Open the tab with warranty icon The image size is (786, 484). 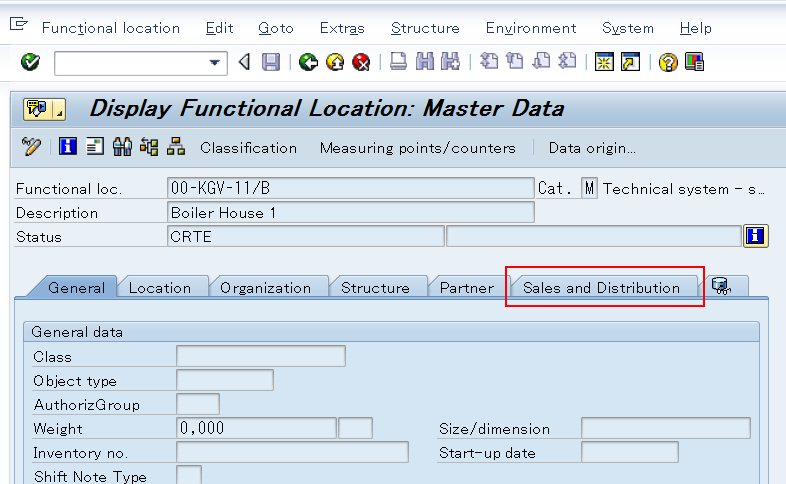pos(722,287)
